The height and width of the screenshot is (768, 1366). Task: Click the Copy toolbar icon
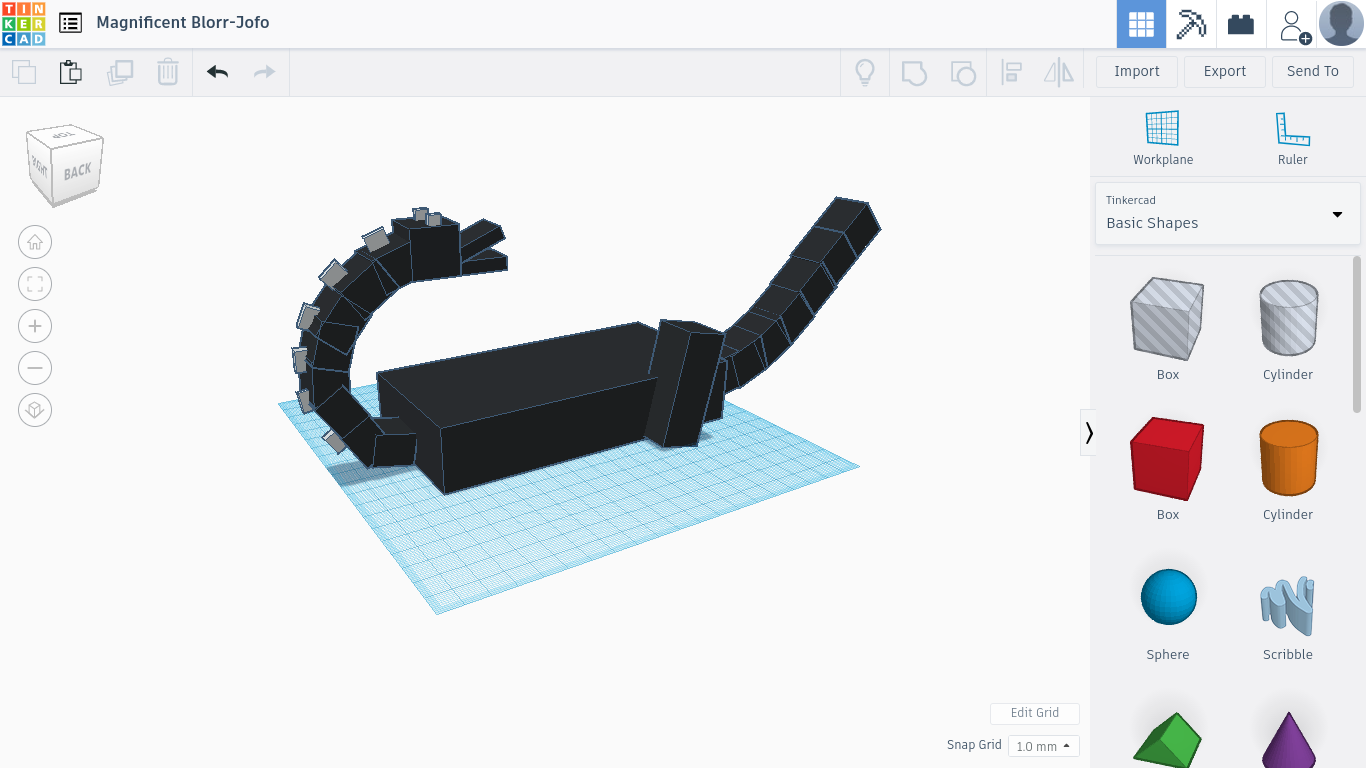24,72
